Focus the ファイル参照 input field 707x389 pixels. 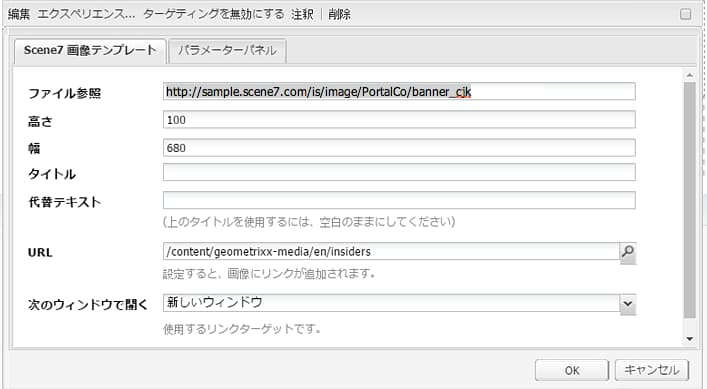tap(399, 92)
